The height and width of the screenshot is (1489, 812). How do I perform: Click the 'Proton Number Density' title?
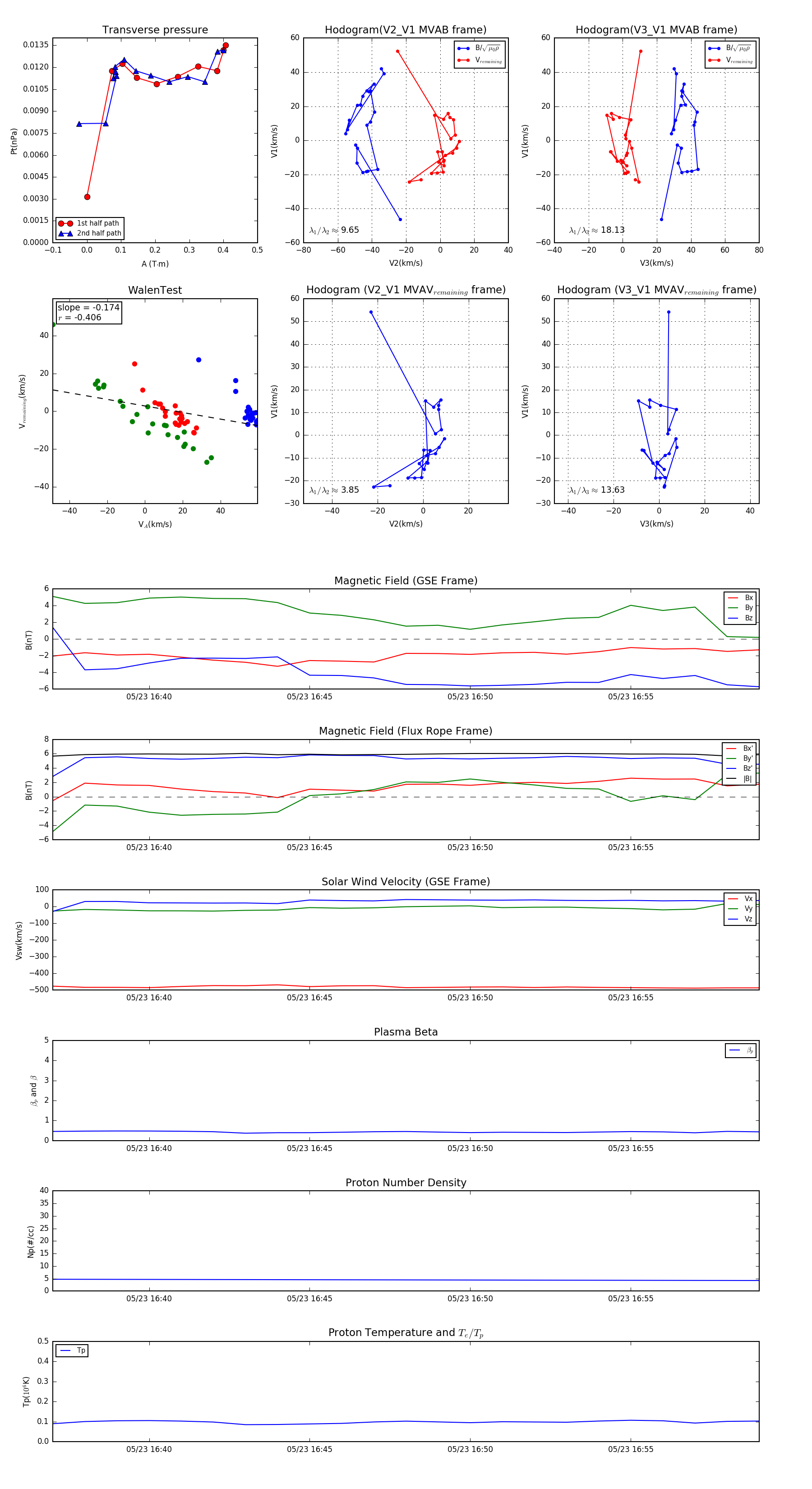point(406,1183)
